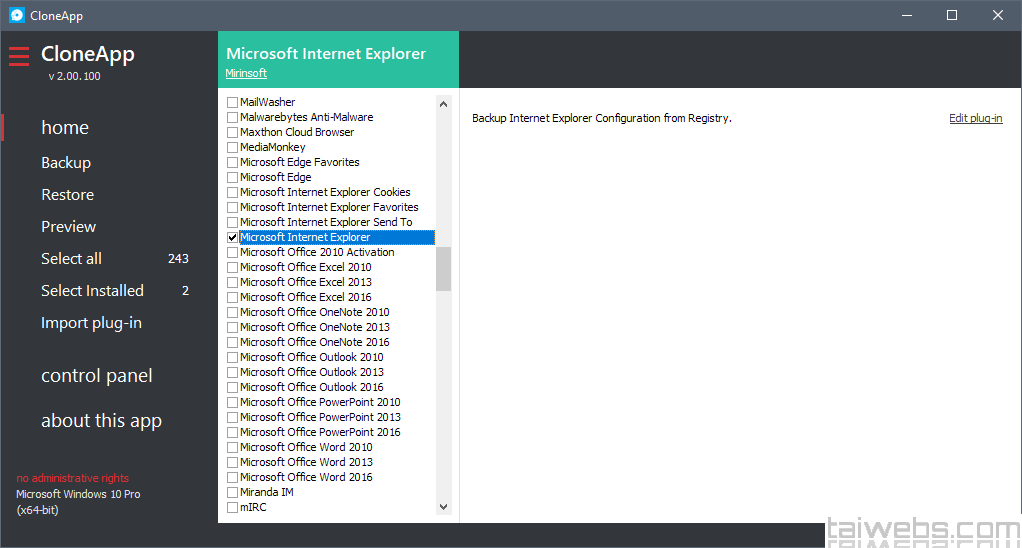Follow the Mirinsoft author link
This screenshot has height=548, width=1022.
click(x=246, y=73)
